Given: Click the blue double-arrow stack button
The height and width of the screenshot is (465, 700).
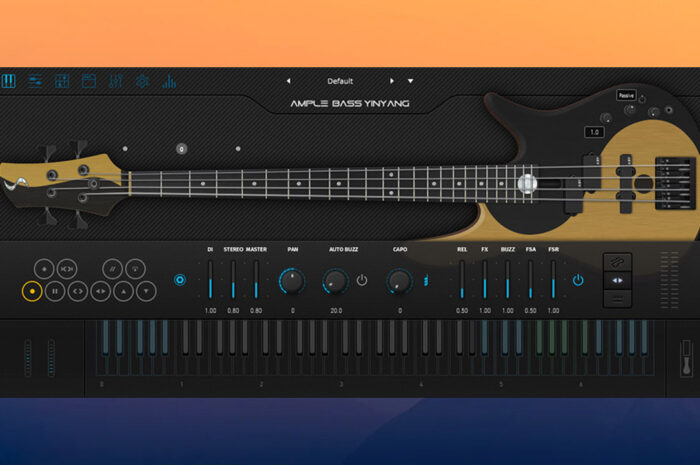Looking at the screenshot, I should pyautogui.click(x=617, y=280).
